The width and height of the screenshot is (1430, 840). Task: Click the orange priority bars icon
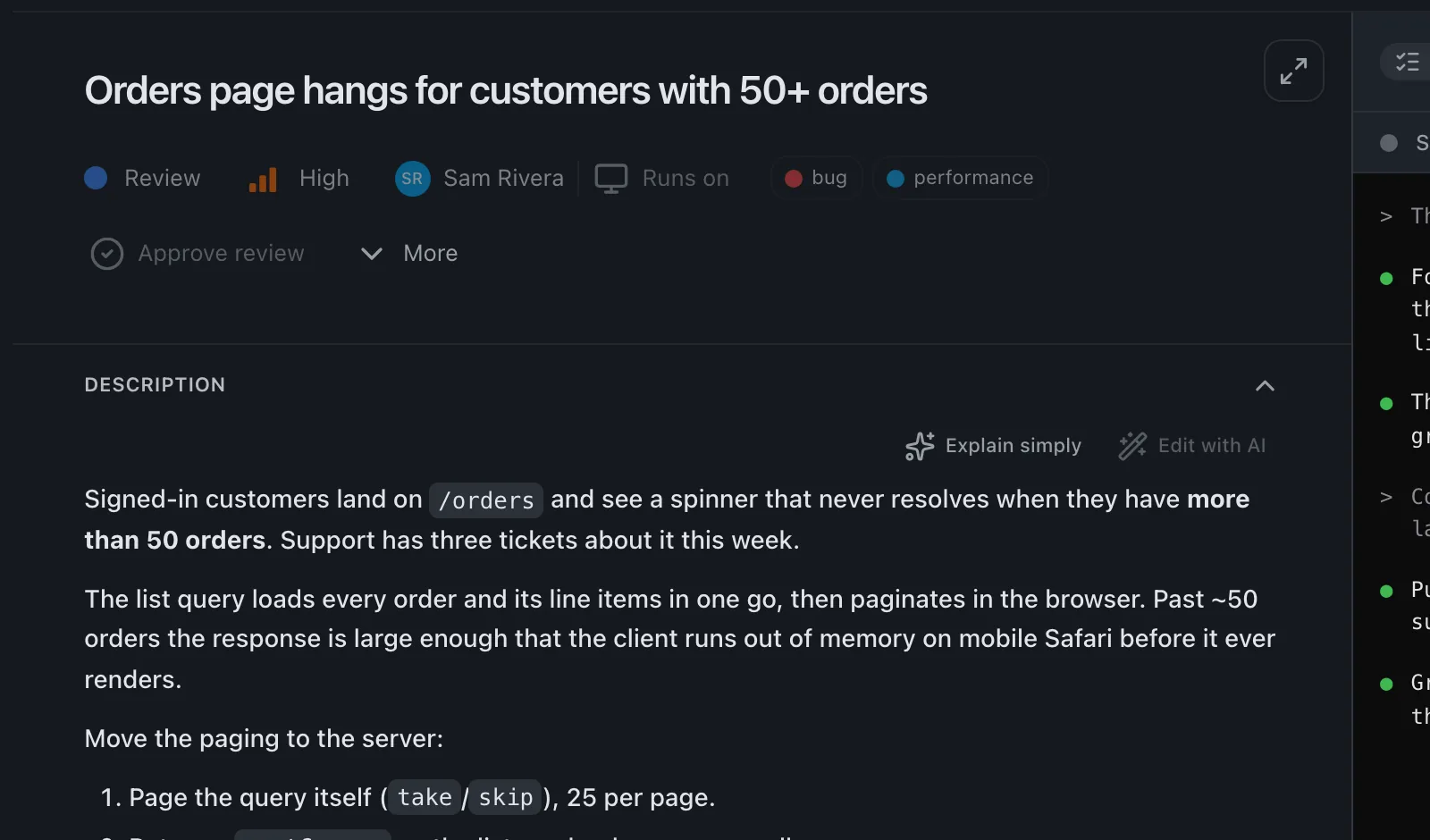[263, 180]
